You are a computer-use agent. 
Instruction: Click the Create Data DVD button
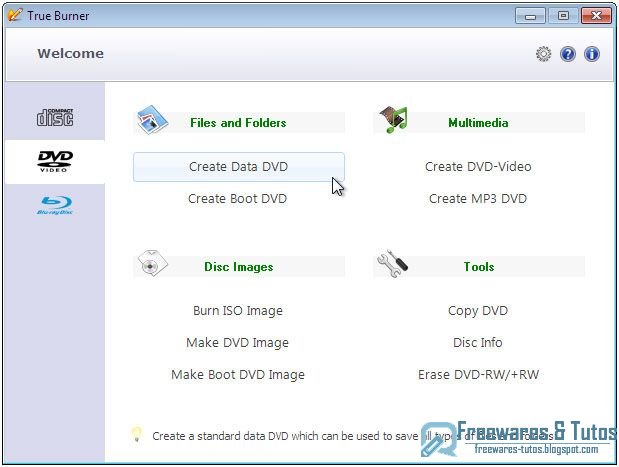pos(239,167)
